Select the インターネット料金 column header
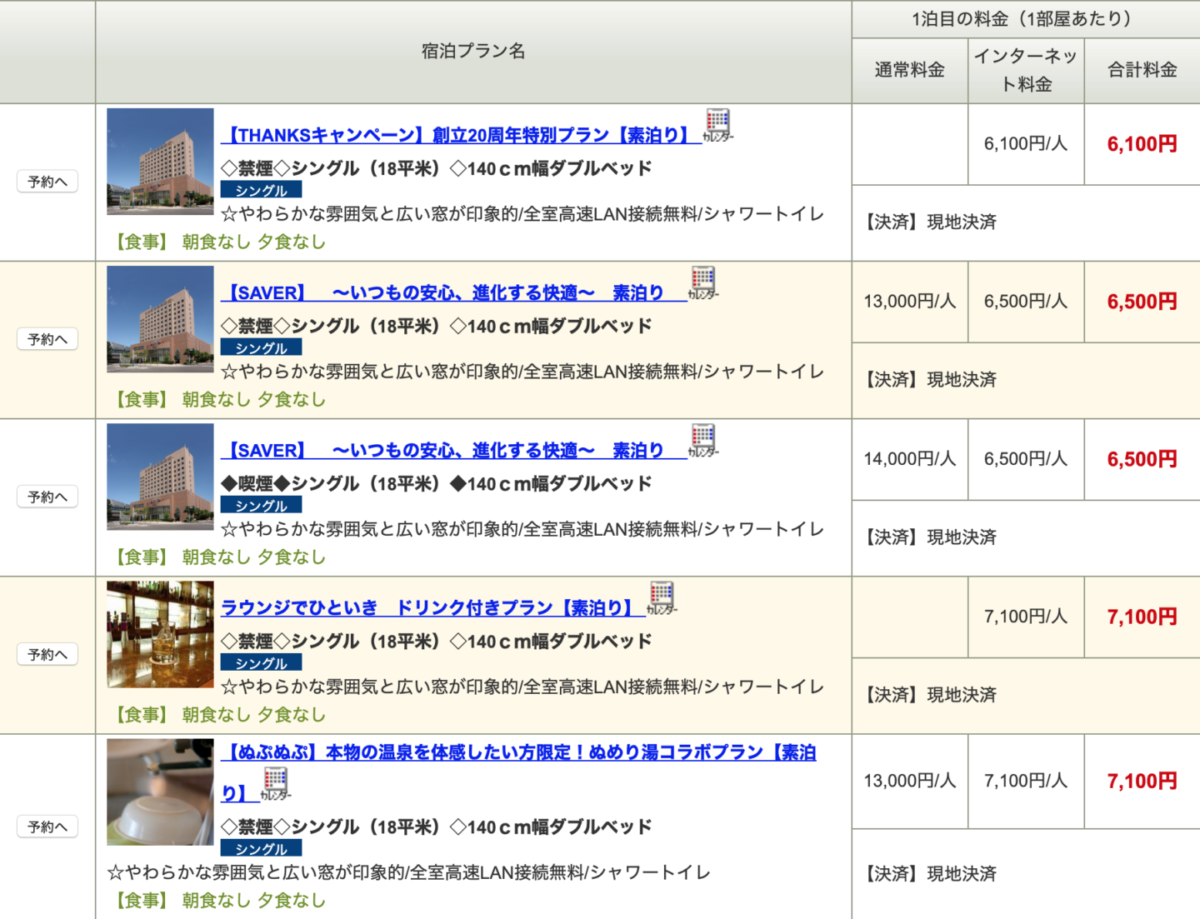Screen dimensions: 1200x919 coord(1026,70)
